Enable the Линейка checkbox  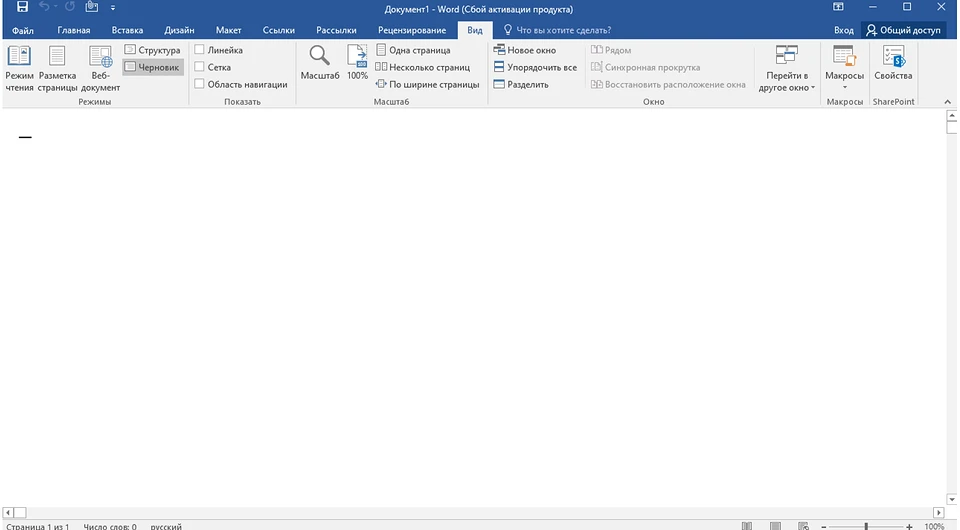point(200,50)
